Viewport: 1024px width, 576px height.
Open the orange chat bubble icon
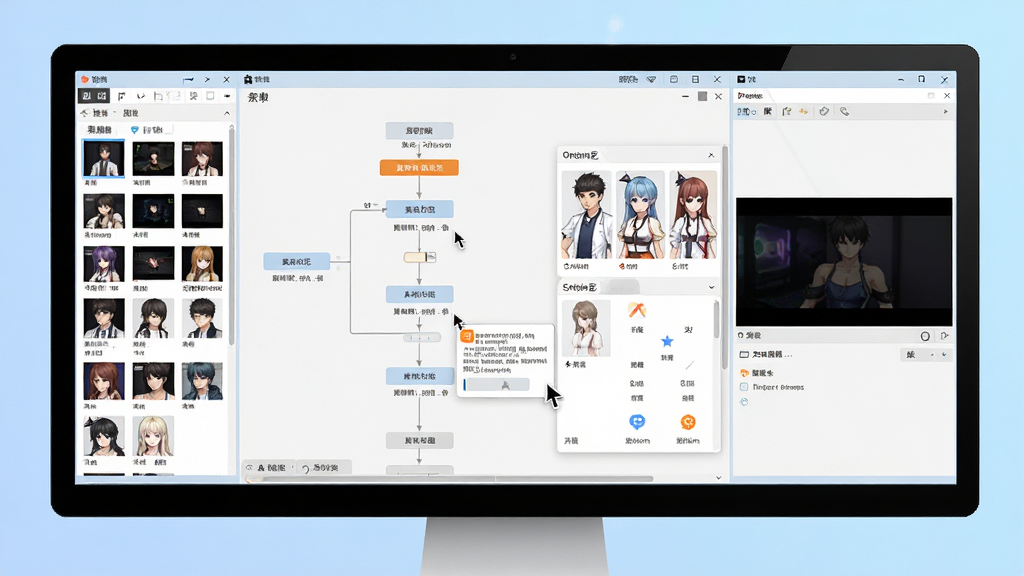688,422
